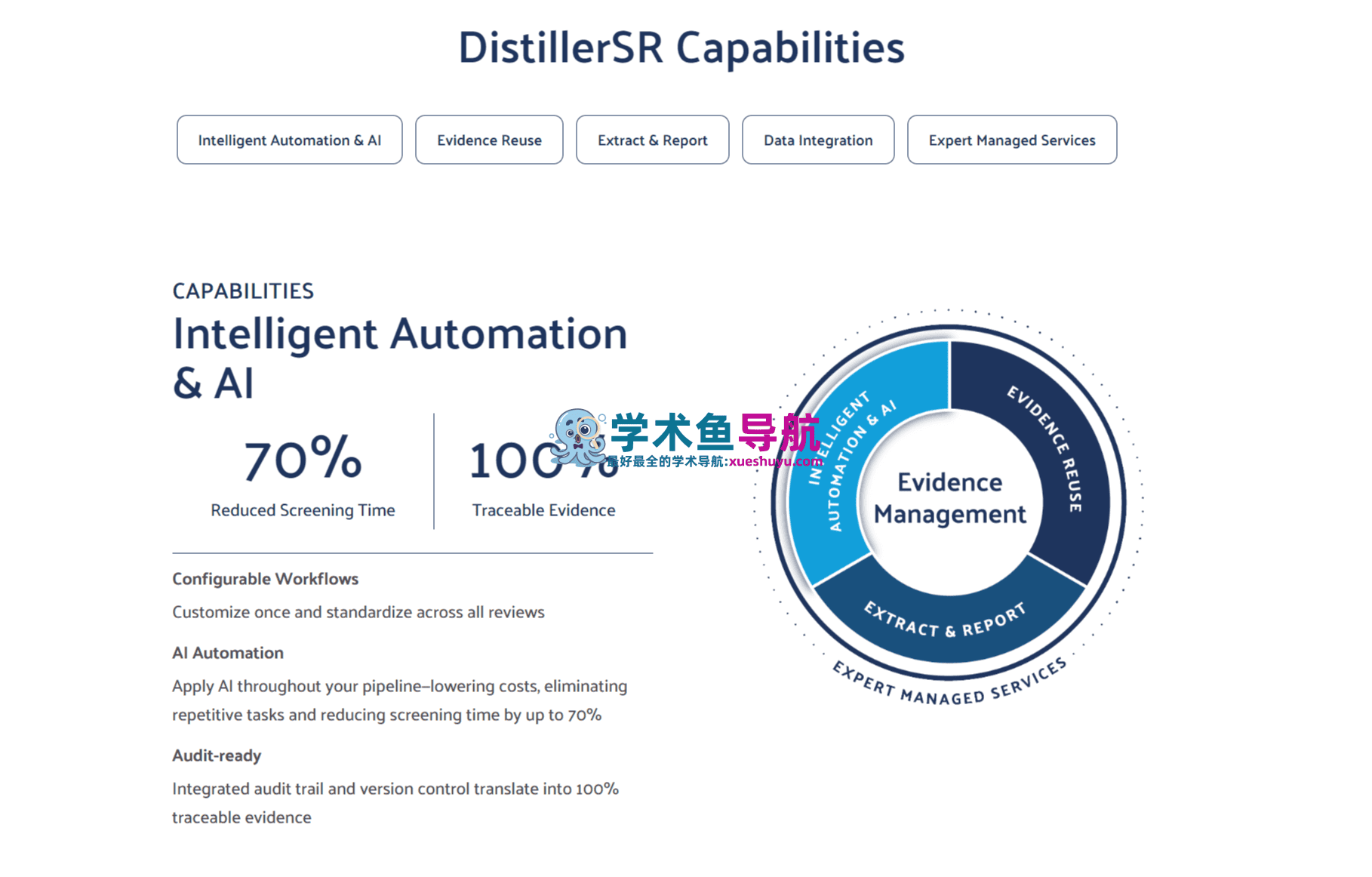The height and width of the screenshot is (877, 1372).
Task: Click the Configurable Workflows subheading
Action: [x=265, y=579]
